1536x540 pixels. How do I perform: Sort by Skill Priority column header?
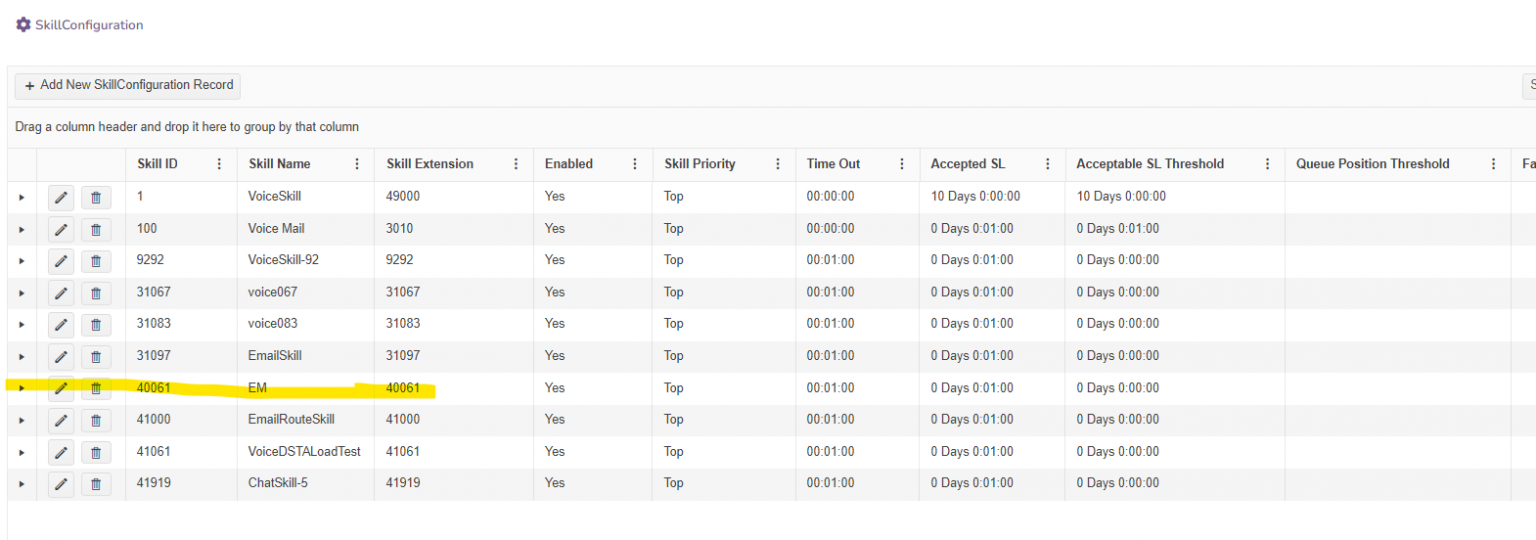pyautogui.click(x=699, y=164)
